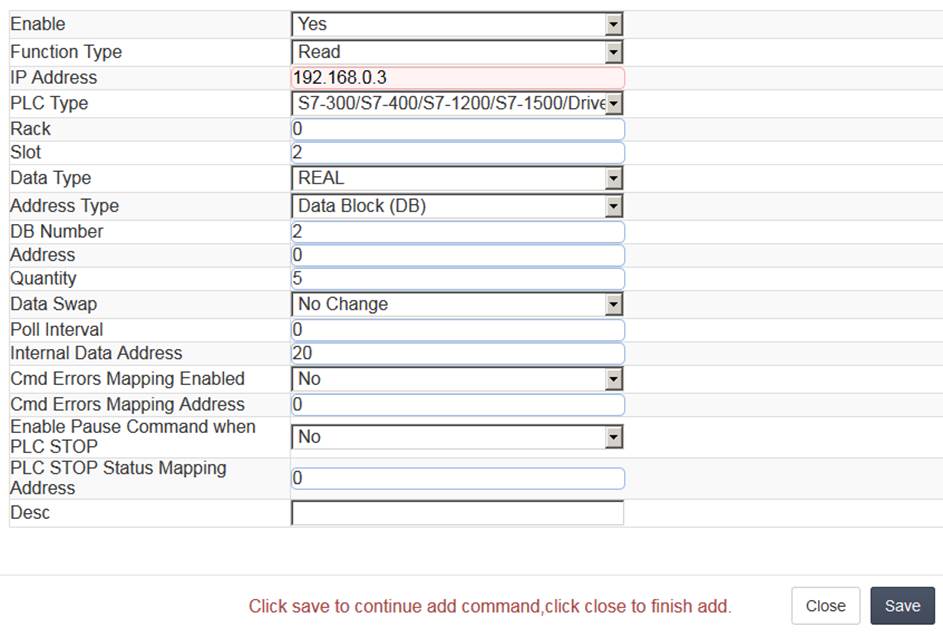Image resolution: width=943 pixels, height=637 pixels.
Task: Expand the Function Type dropdown
Action: point(457,52)
